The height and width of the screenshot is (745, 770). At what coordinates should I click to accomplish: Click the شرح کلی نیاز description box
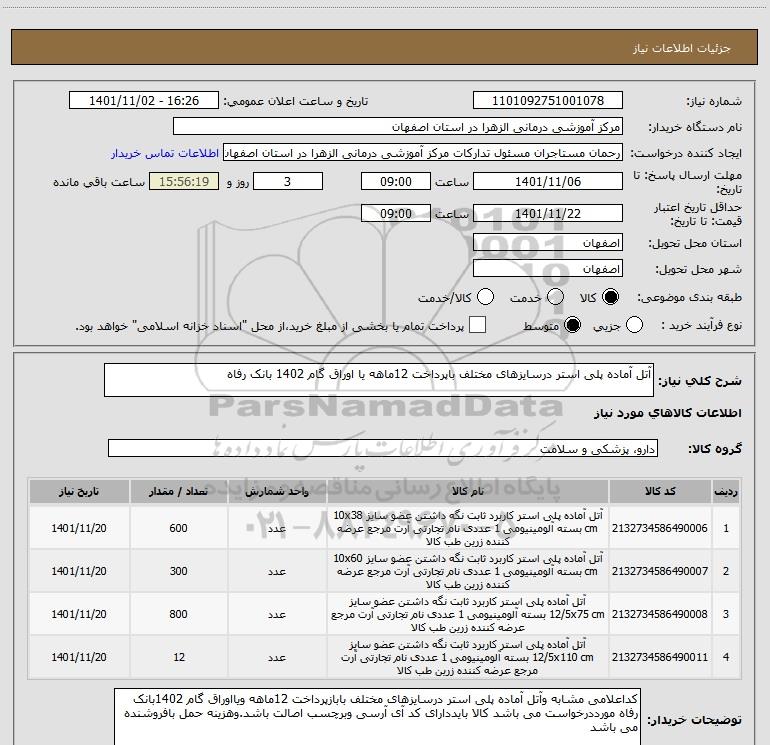[379, 380]
